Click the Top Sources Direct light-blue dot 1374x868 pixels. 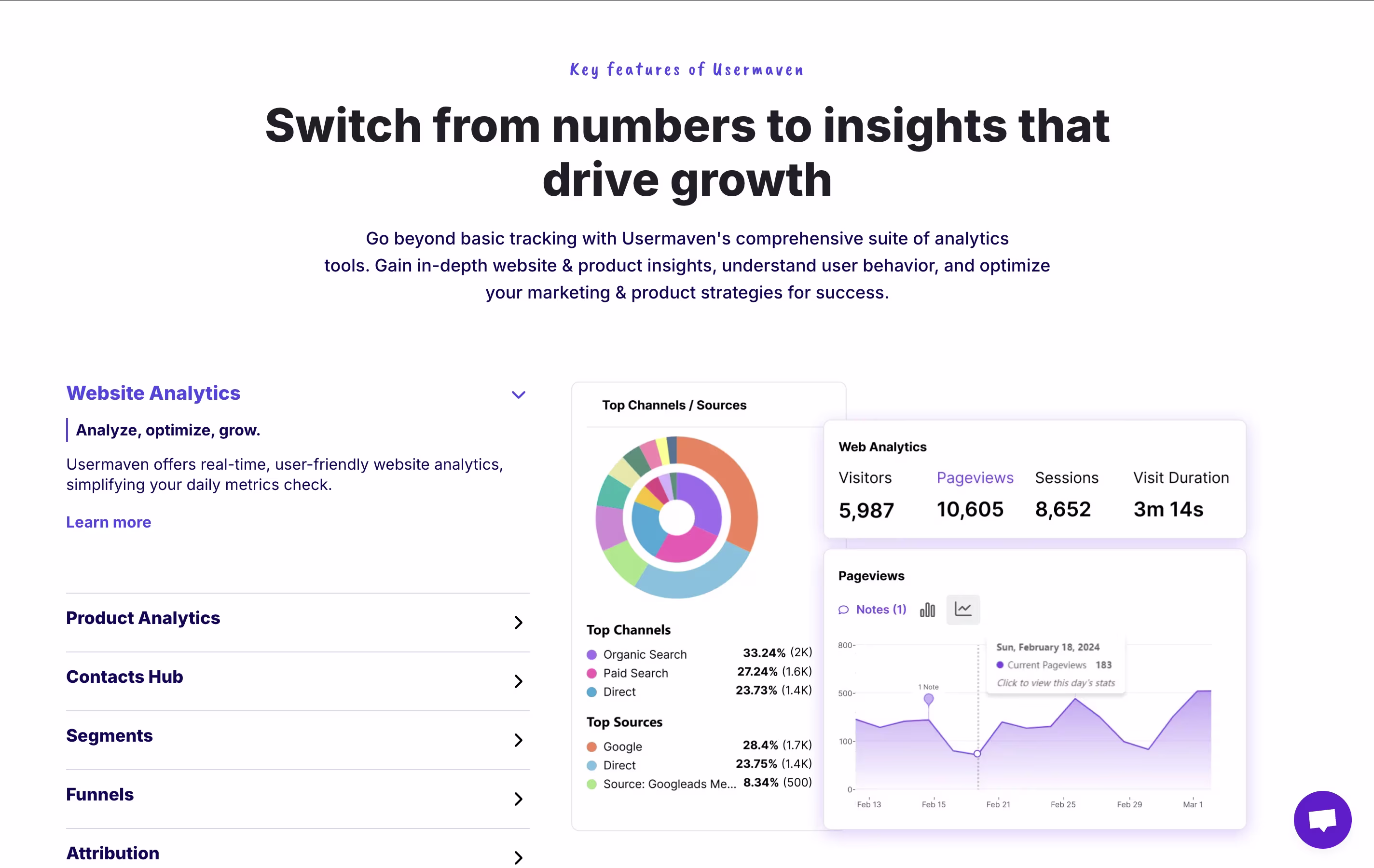tap(591, 765)
